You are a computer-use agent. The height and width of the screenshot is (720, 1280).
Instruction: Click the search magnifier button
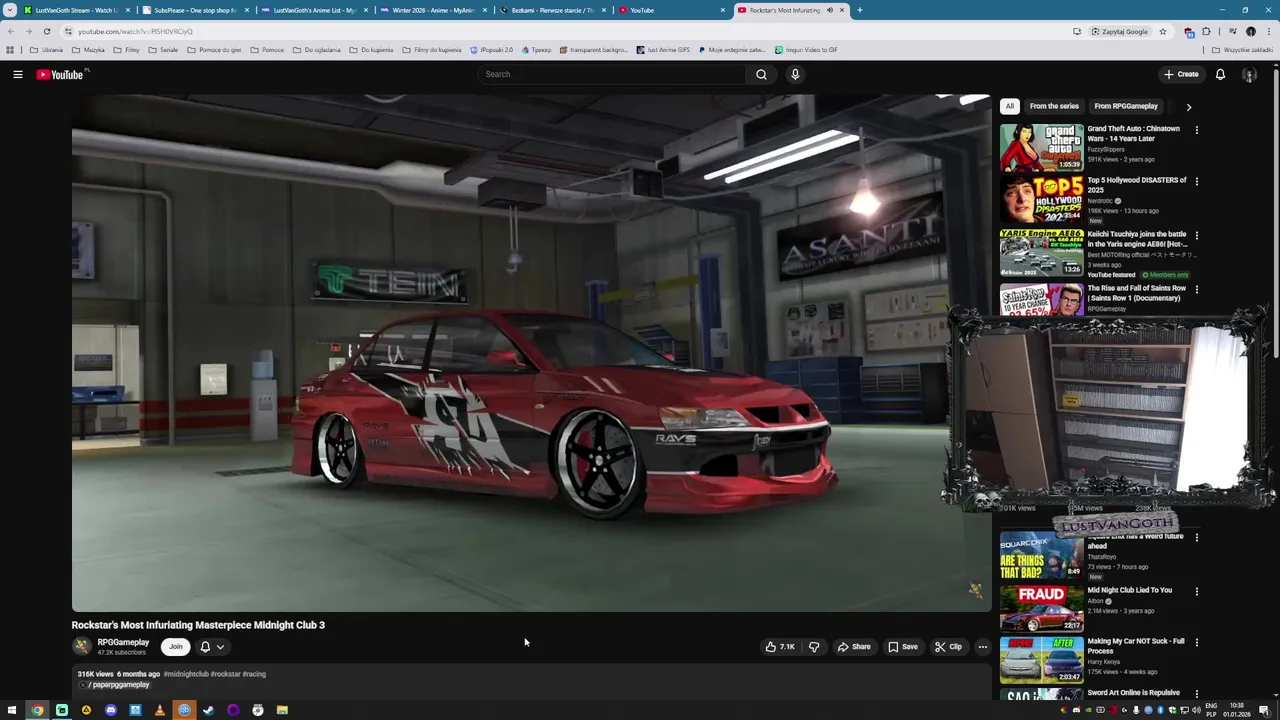pos(761,74)
